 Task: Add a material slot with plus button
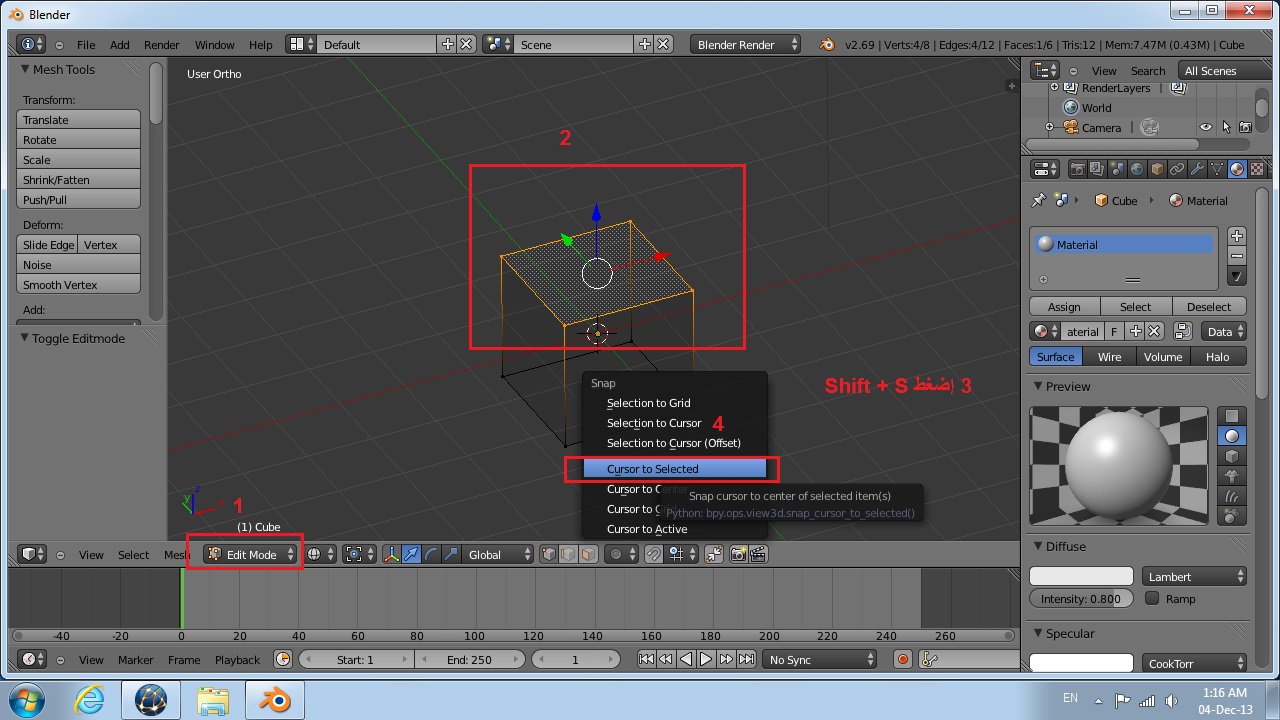point(1237,236)
